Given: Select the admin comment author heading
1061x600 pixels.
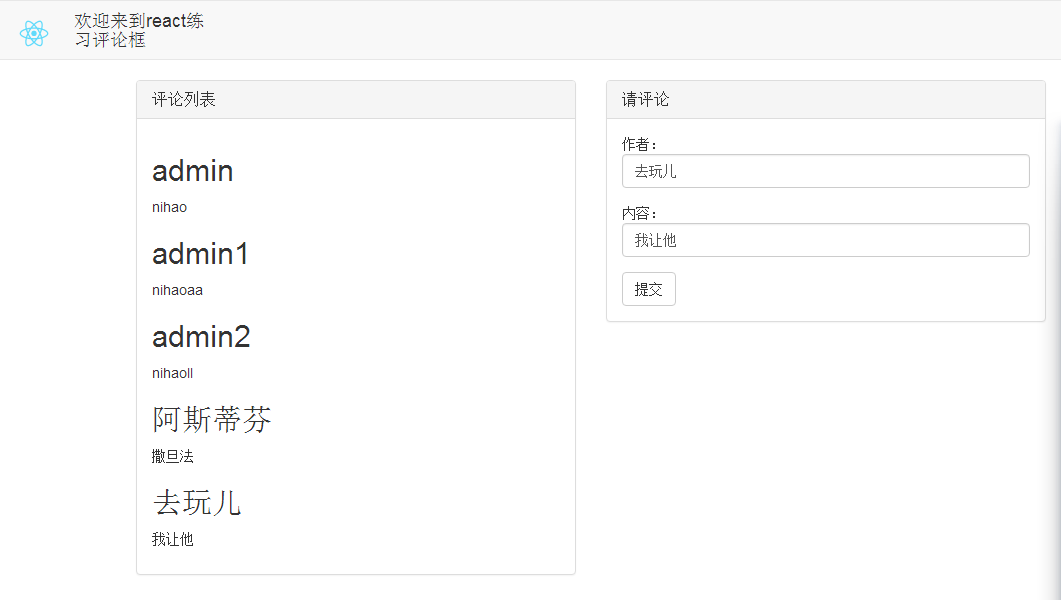Looking at the screenshot, I should 193,171.
